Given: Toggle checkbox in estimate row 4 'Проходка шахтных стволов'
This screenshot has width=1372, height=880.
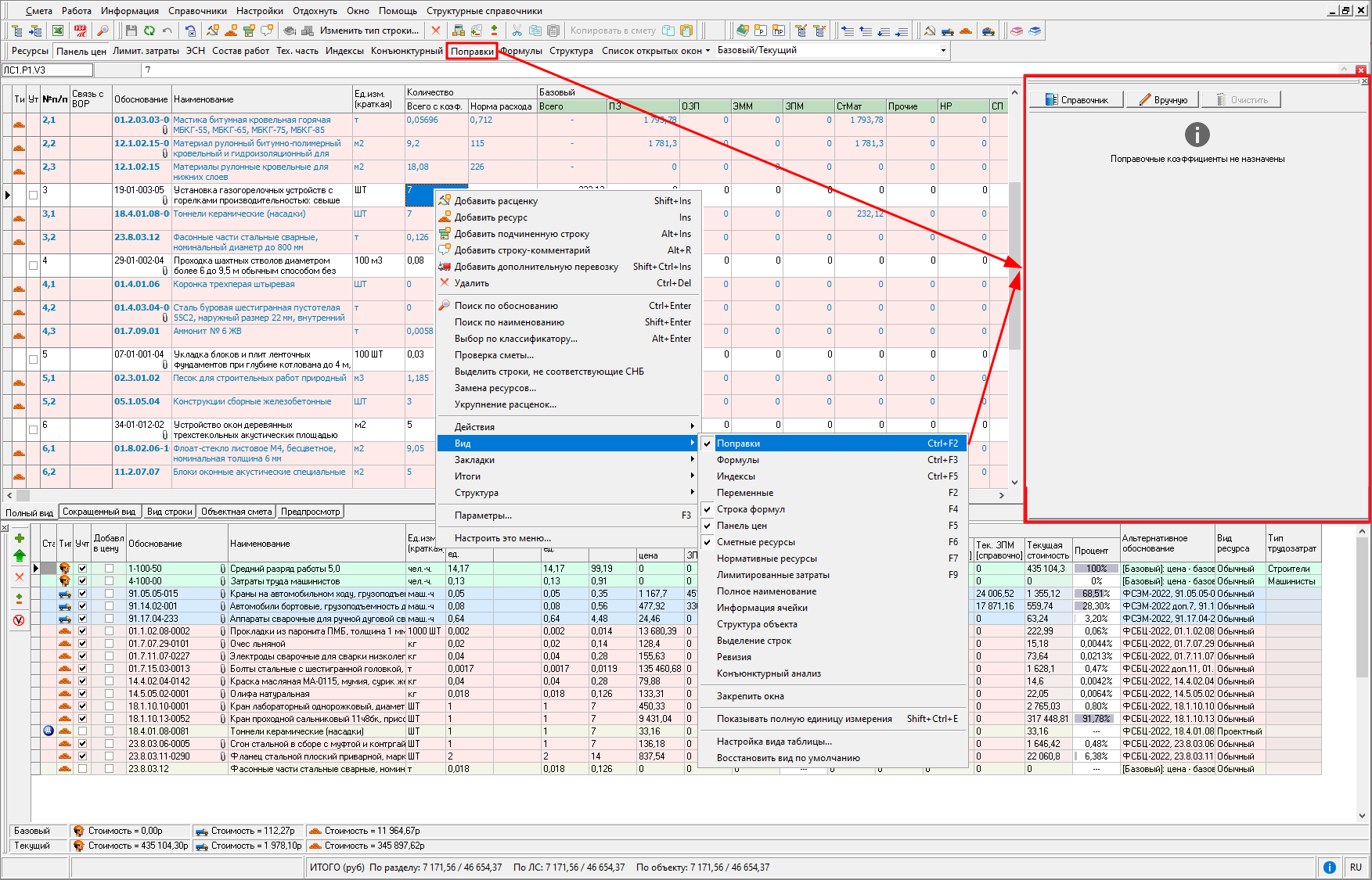Looking at the screenshot, I should click(x=33, y=266).
